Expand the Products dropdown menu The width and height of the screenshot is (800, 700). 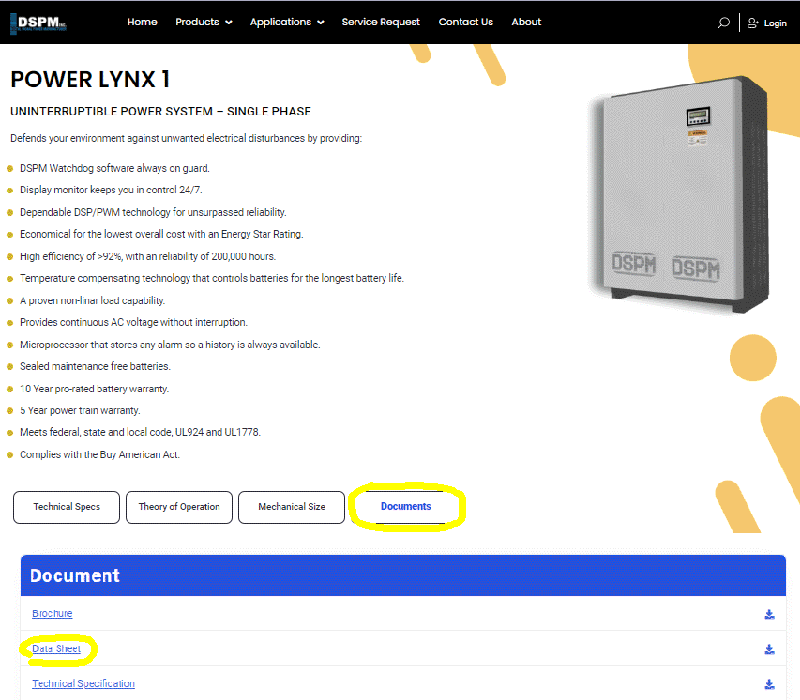(203, 22)
